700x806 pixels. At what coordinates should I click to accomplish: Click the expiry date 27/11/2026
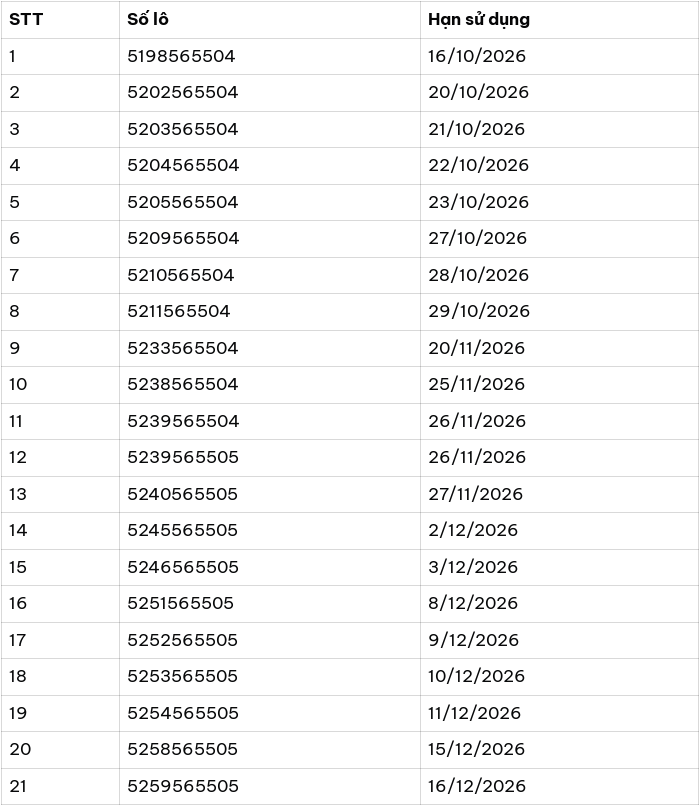(x=475, y=494)
